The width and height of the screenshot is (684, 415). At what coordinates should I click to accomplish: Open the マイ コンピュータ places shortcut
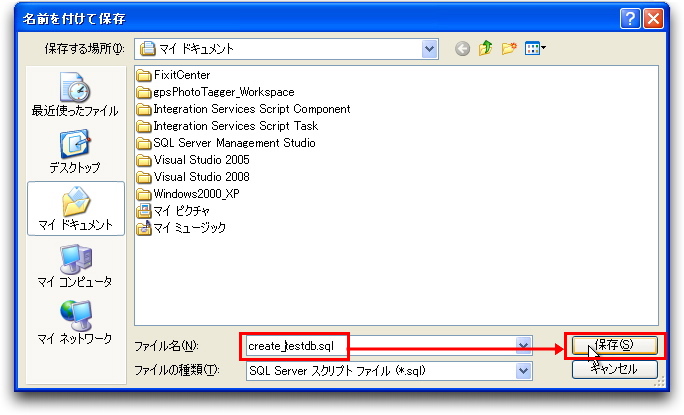75,266
